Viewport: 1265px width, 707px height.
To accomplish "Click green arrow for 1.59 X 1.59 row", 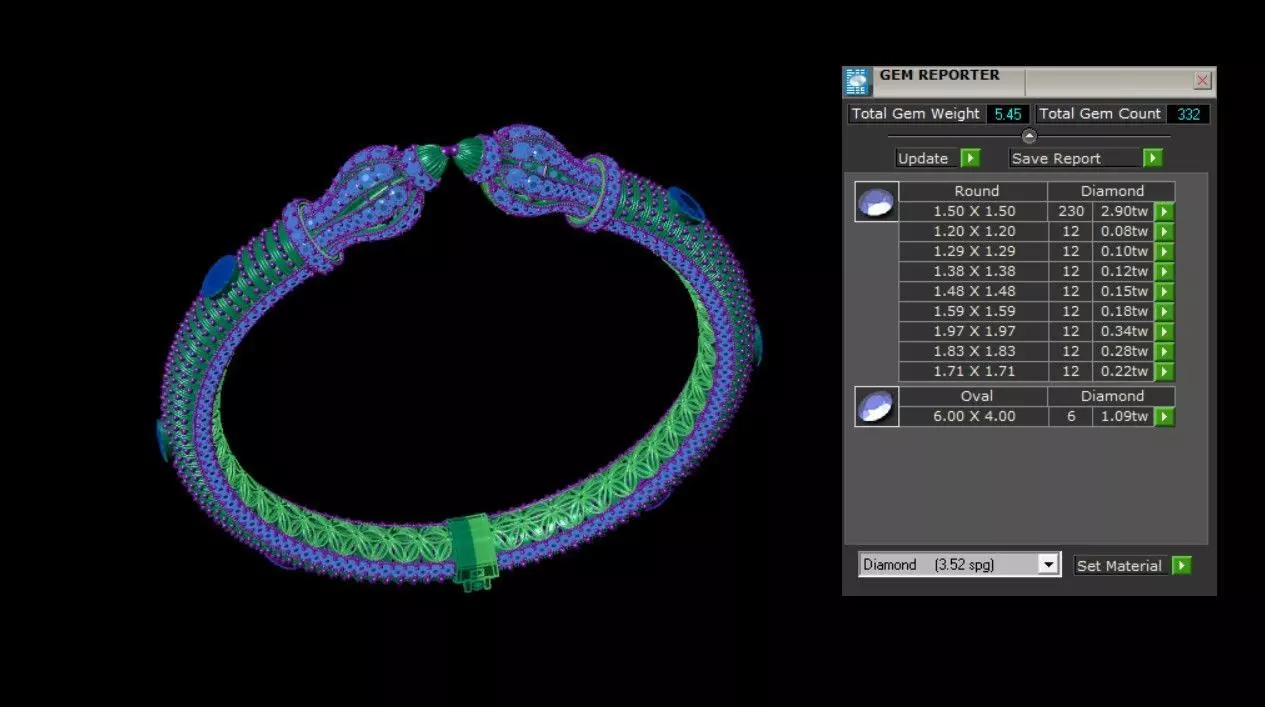I will (x=1164, y=312).
